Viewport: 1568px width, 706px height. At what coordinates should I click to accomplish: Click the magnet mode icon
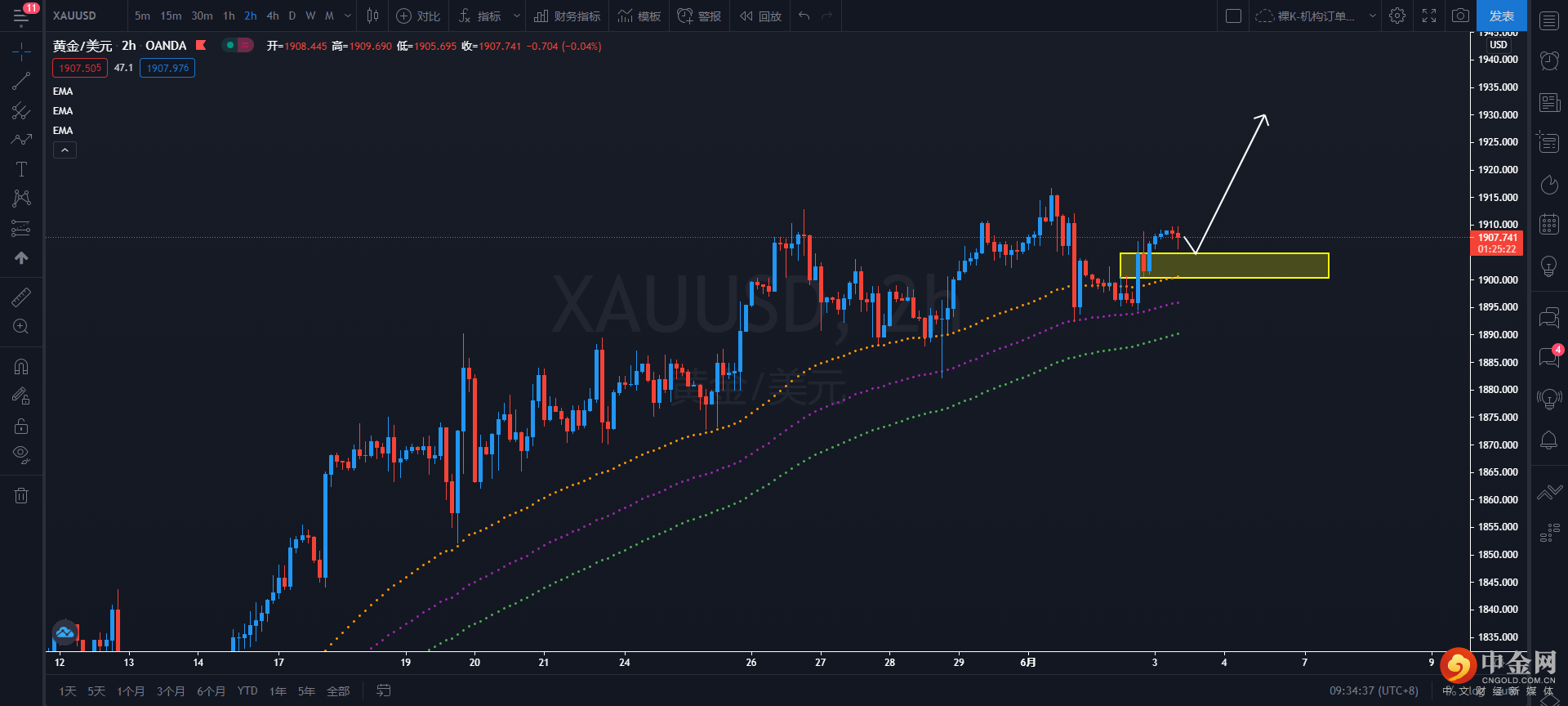tap(21, 367)
